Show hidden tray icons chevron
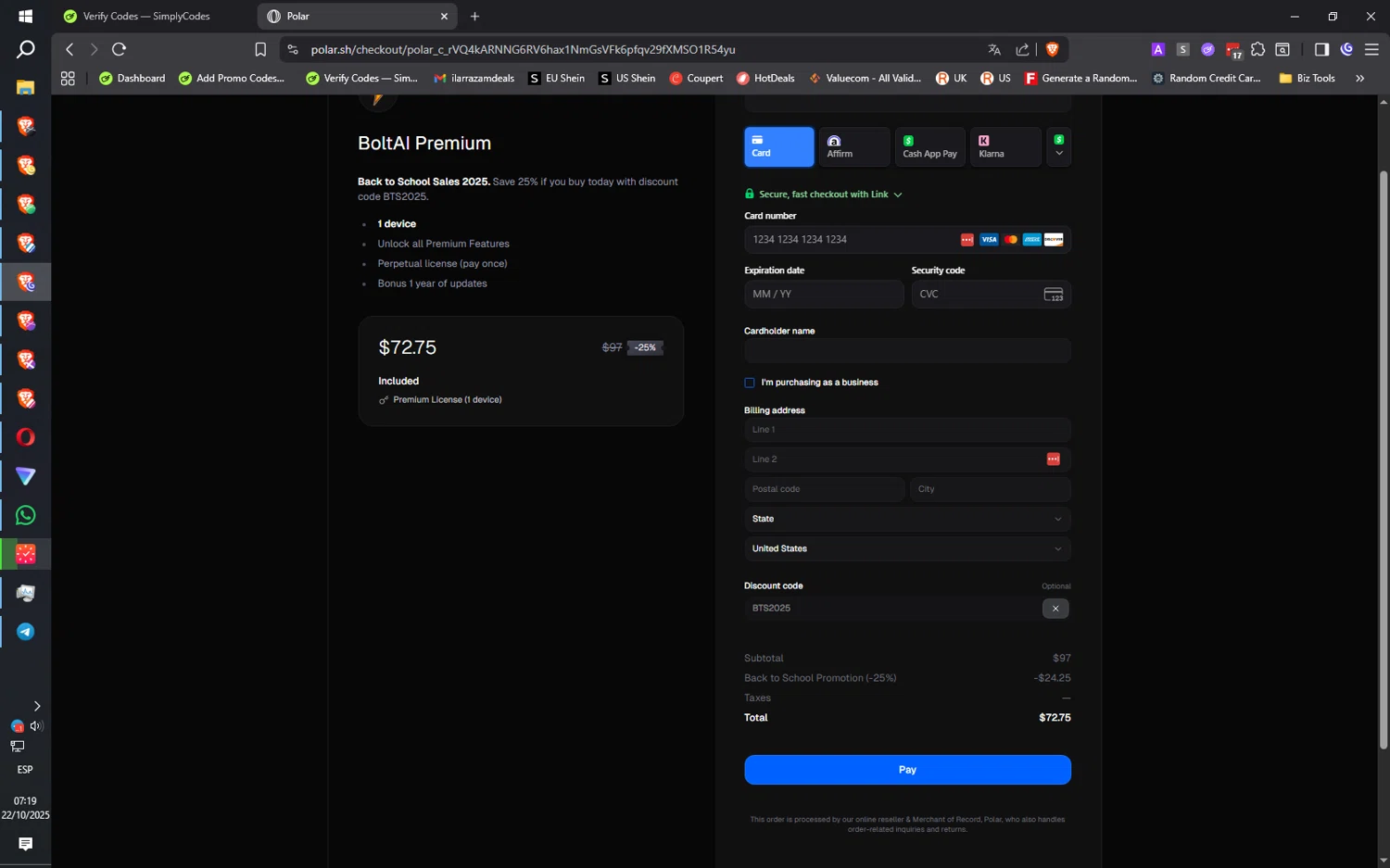1390x868 pixels. pyautogui.click(x=37, y=706)
